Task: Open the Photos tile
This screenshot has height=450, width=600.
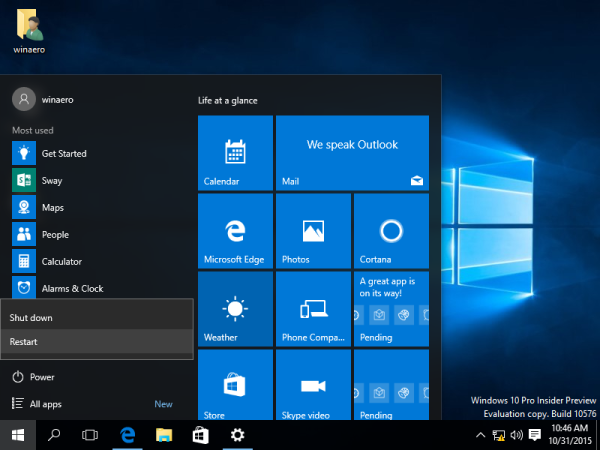Action: coord(313,231)
